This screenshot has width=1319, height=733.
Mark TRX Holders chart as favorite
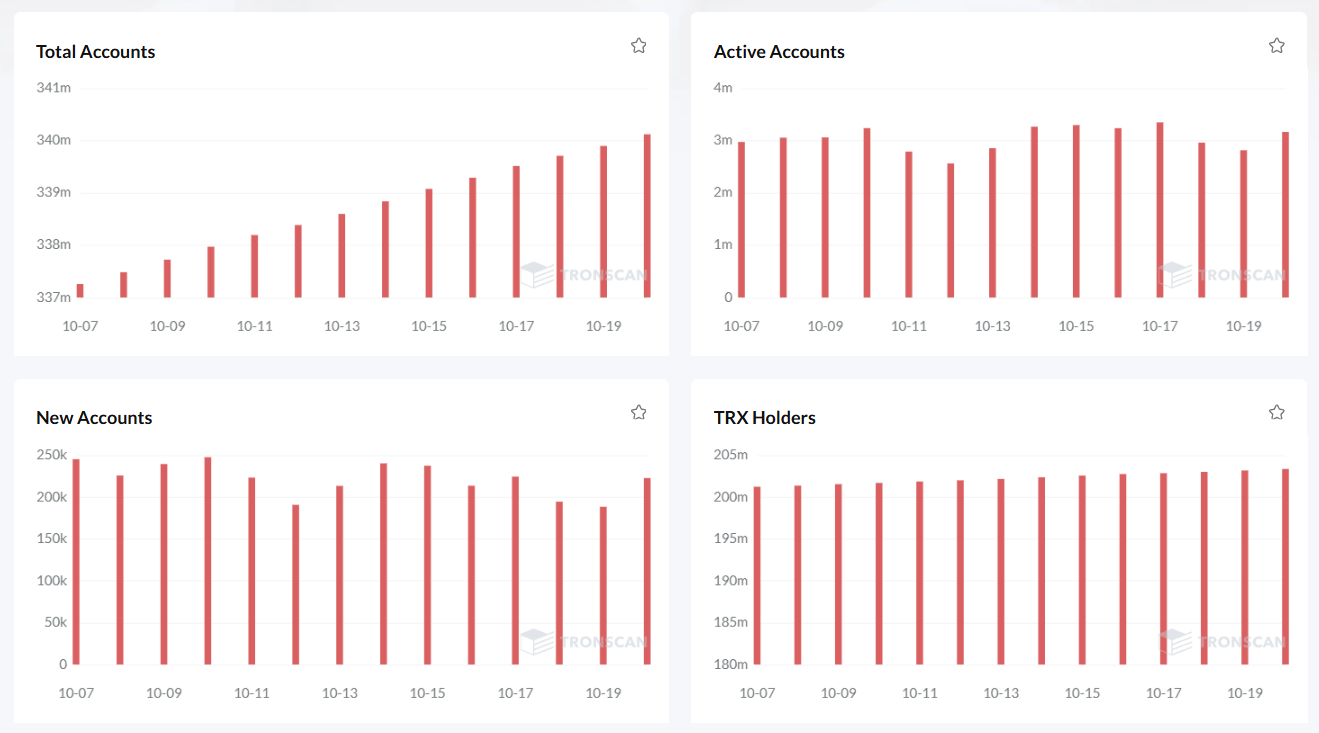tap(1276, 412)
